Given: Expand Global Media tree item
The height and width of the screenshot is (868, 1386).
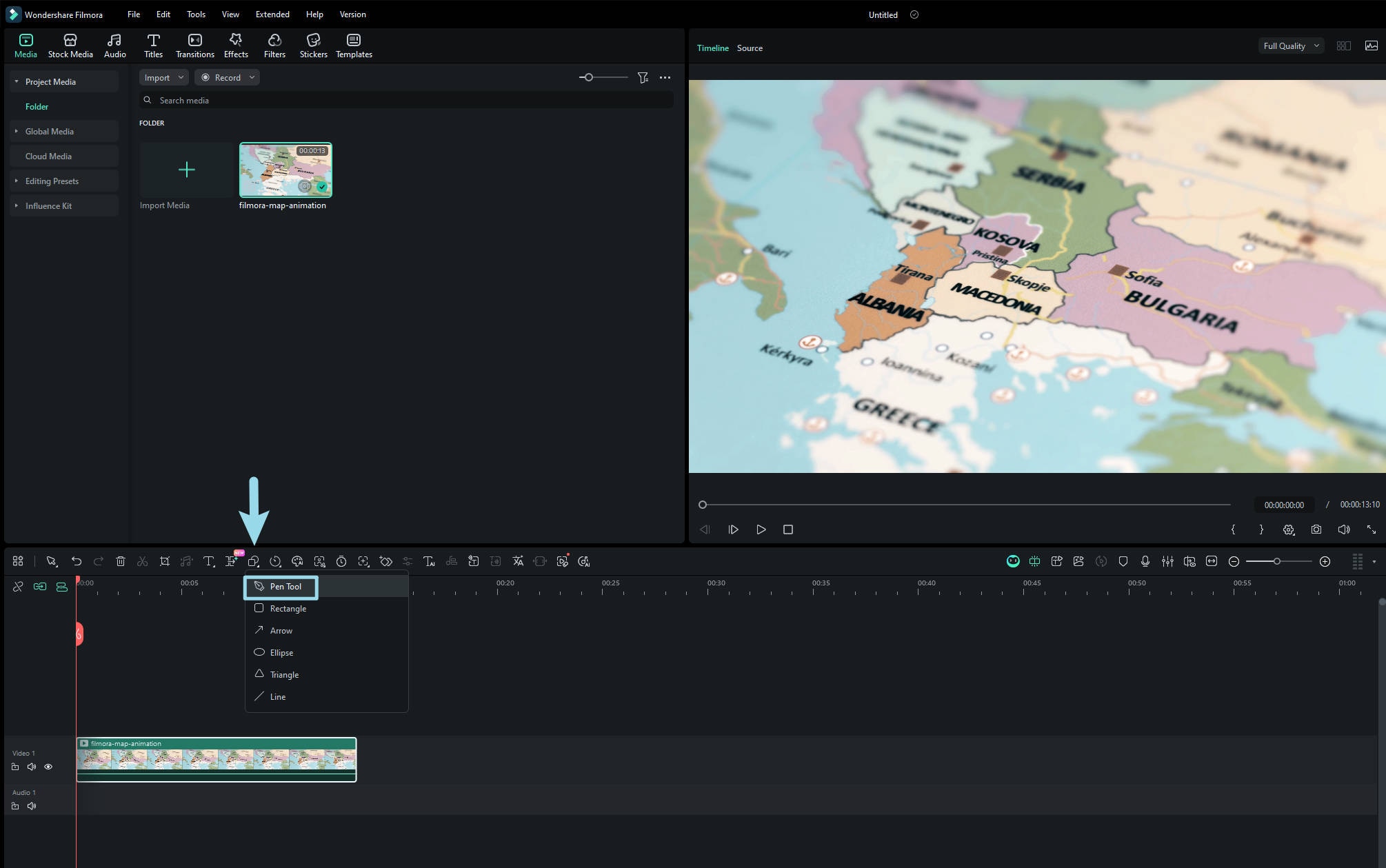Looking at the screenshot, I should (x=17, y=131).
